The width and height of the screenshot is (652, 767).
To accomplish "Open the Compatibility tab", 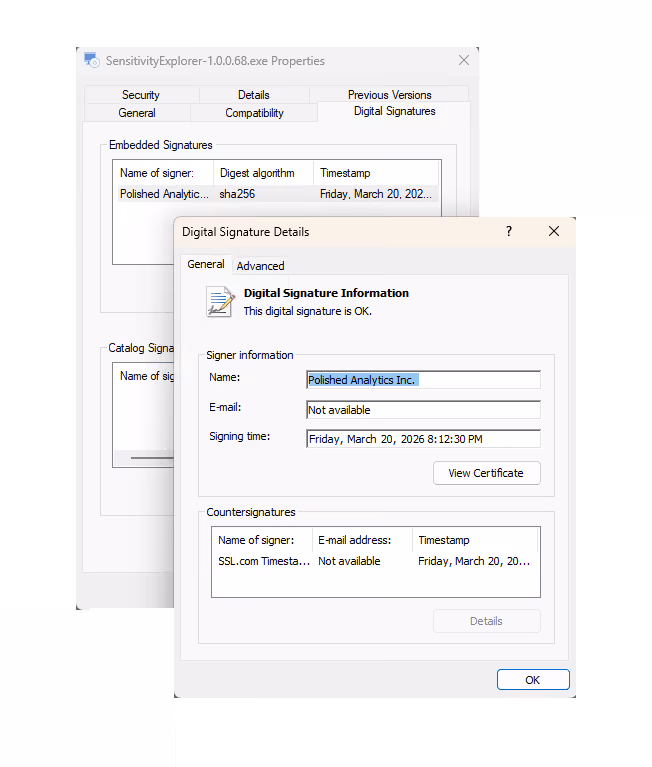I will click(254, 113).
